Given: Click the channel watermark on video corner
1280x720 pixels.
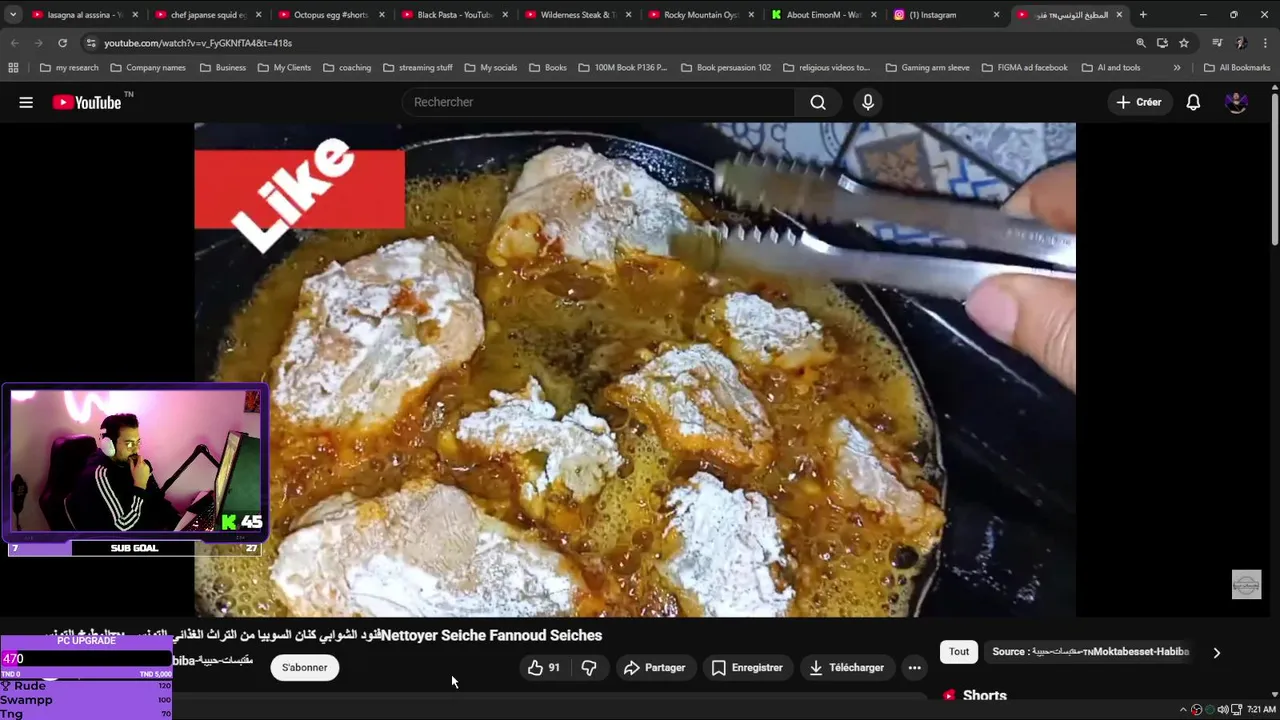Looking at the screenshot, I should coord(1246,585).
